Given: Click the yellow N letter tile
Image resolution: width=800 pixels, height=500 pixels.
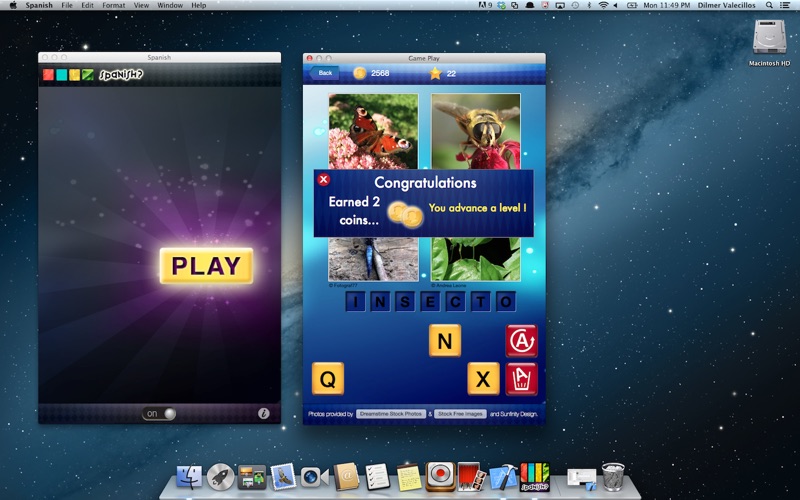Looking at the screenshot, I should click(445, 340).
